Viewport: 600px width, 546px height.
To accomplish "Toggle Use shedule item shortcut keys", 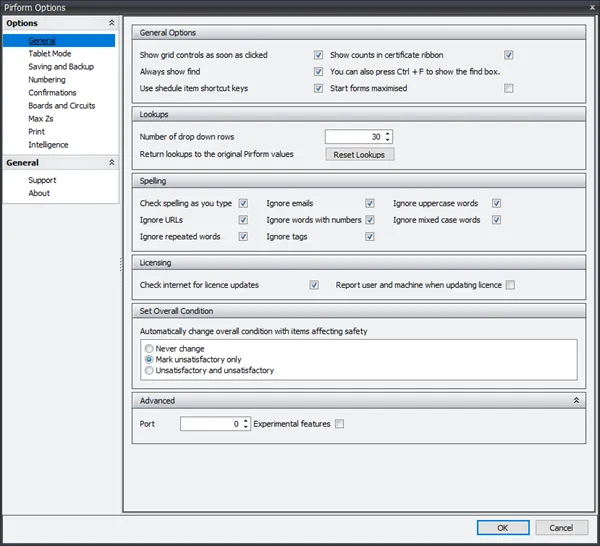I will click(x=318, y=88).
